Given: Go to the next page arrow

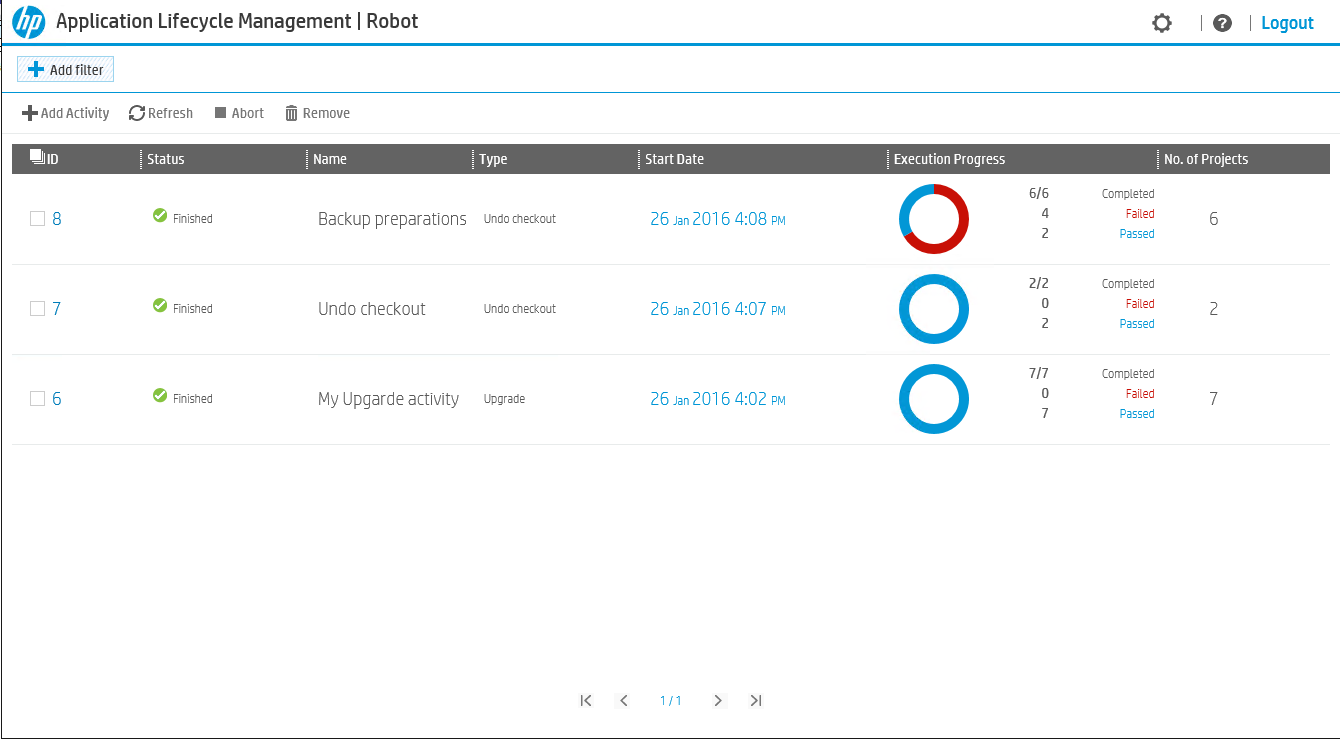Looking at the screenshot, I should 718,701.
